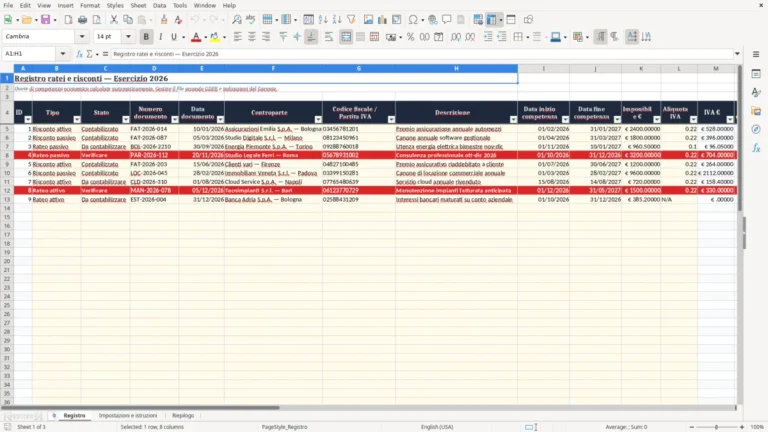Image resolution: width=768 pixels, height=432 pixels.
Task: Click the Merge and Center Cells icon
Action: coord(346,37)
